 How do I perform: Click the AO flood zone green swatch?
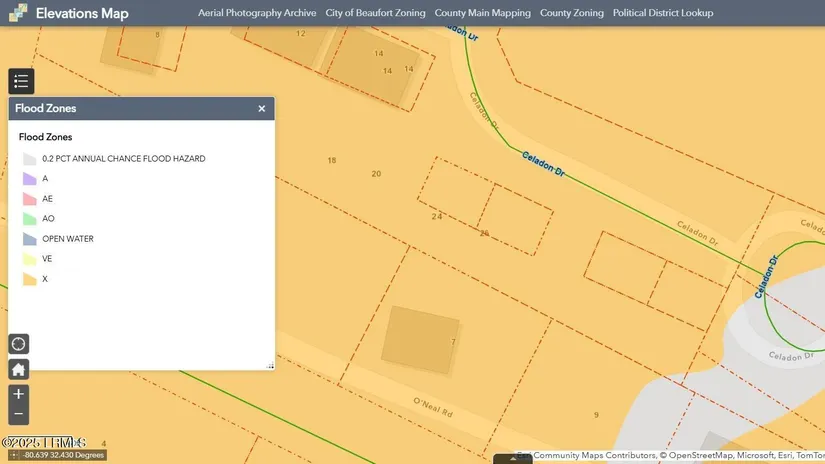[30, 219]
